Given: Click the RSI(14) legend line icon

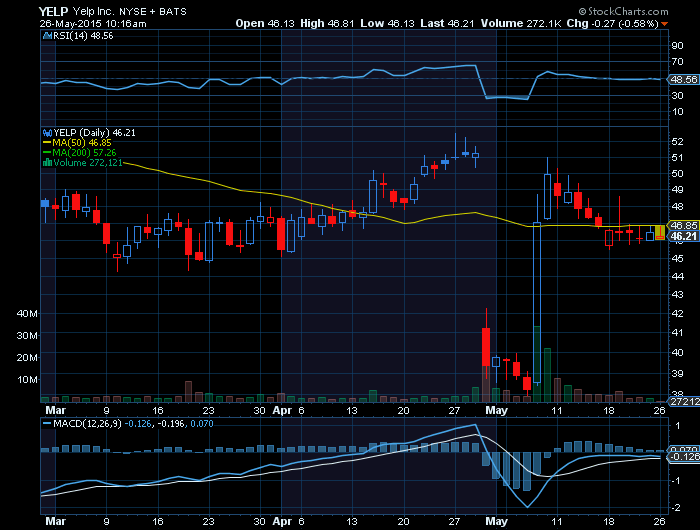Looking at the screenshot, I should pyautogui.click(x=47, y=36).
